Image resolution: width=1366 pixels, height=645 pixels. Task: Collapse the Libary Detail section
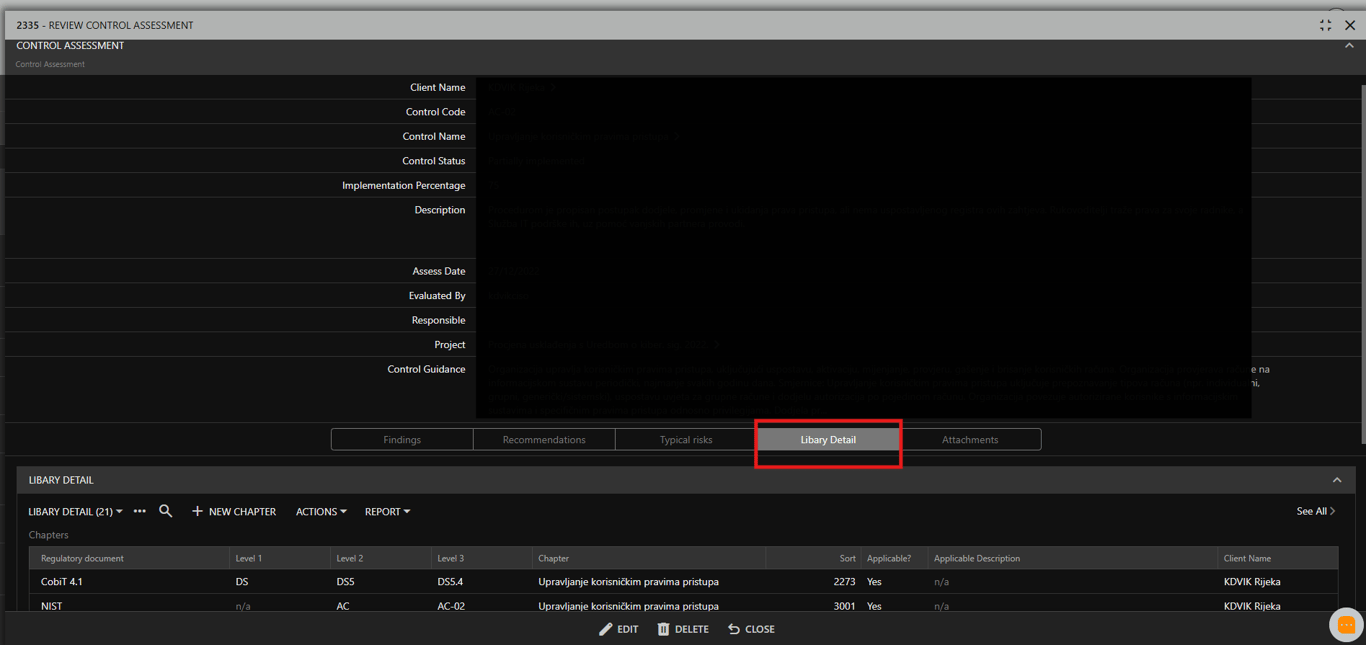(x=1337, y=480)
